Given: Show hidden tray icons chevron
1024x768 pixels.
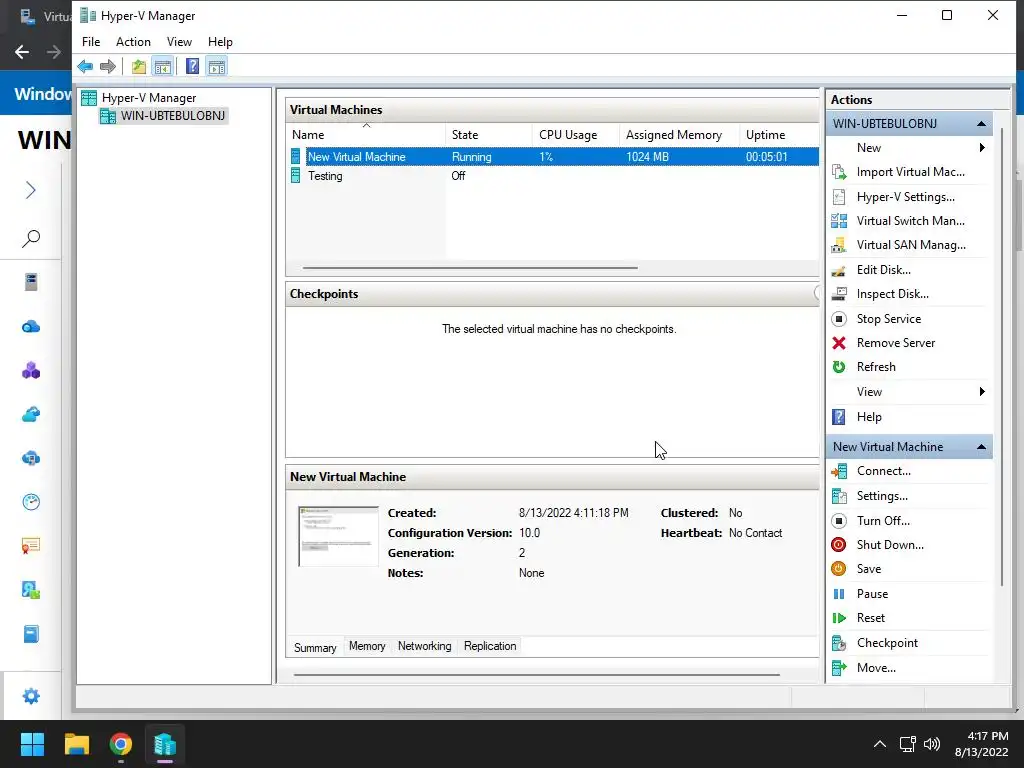Looking at the screenshot, I should tap(880, 744).
